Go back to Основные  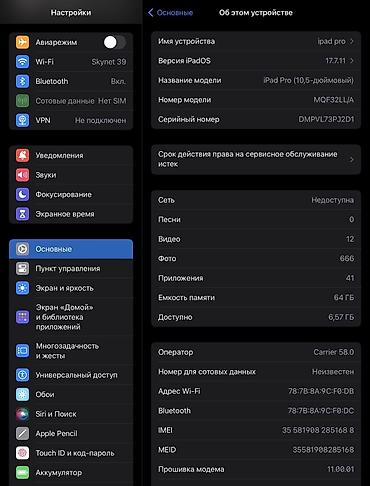click(170, 13)
